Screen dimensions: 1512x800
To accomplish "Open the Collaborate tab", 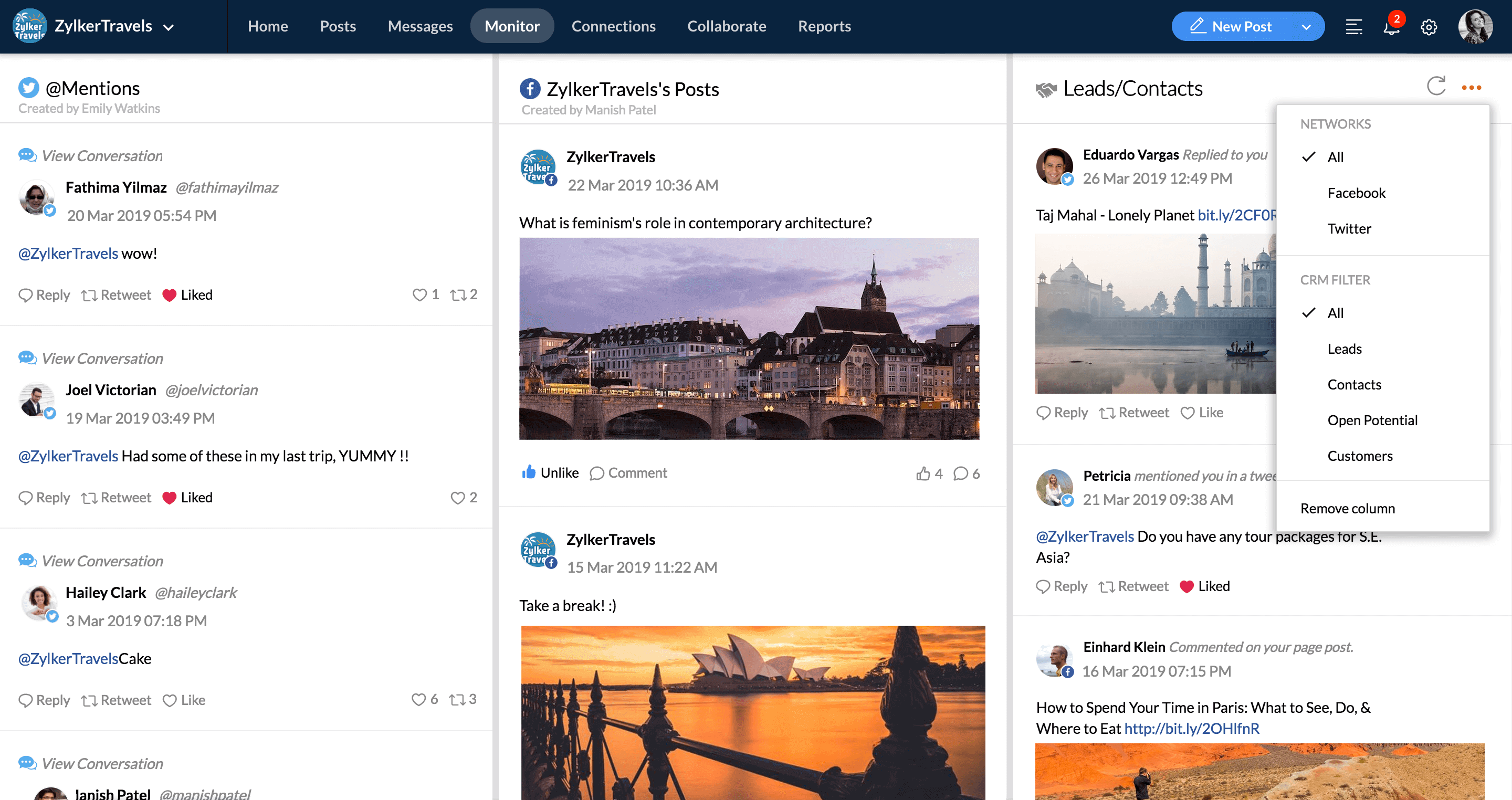I will [727, 26].
